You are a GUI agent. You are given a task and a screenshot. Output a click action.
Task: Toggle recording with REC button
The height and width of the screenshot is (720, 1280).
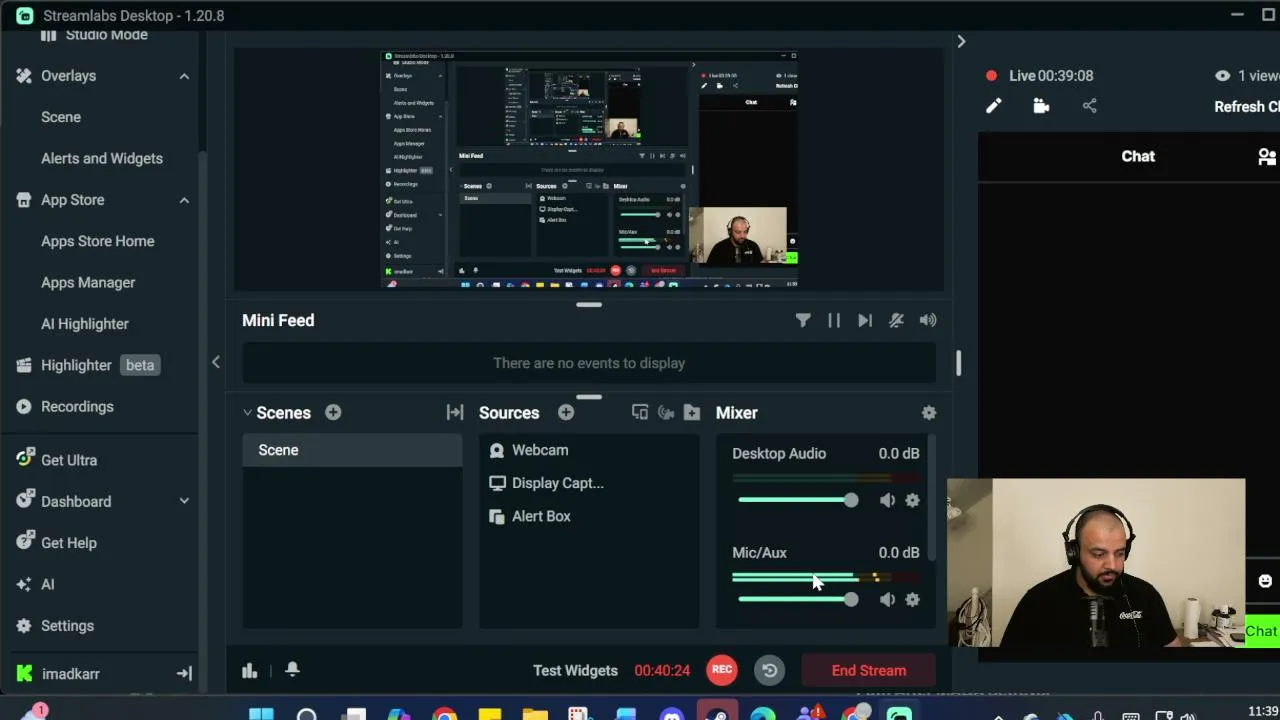(x=722, y=670)
